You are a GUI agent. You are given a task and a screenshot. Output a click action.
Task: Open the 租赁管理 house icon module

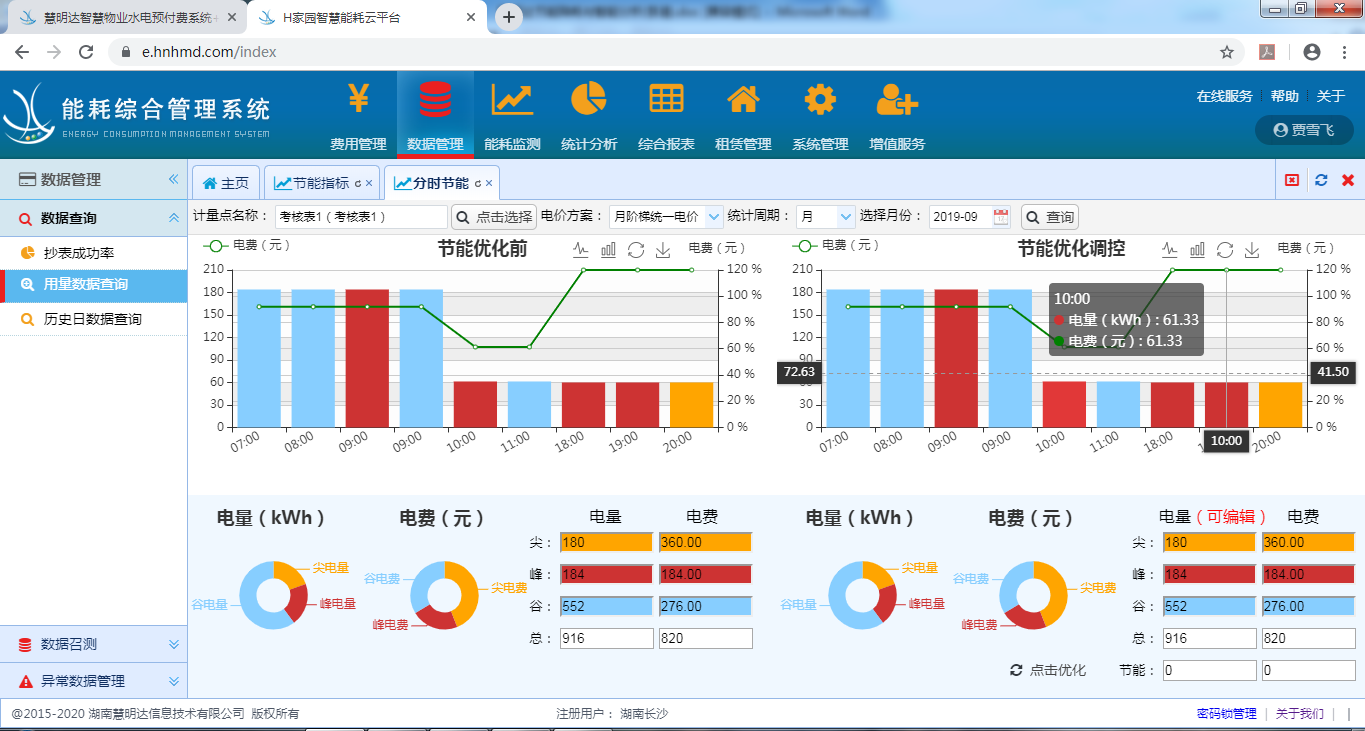click(x=743, y=115)
